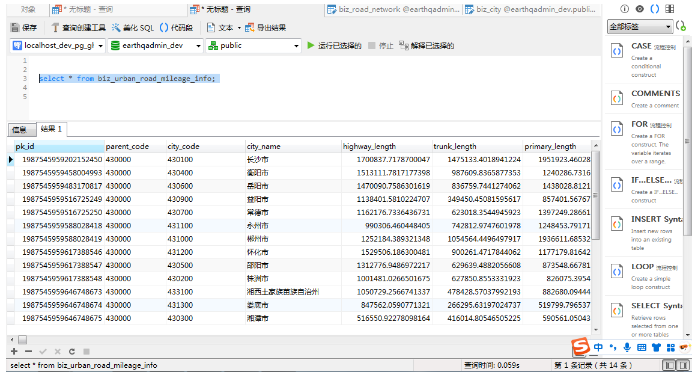The height and width of the screenshot is (379, 696).
Task: Discard changes with the X icon
Action: coord(57,351)
